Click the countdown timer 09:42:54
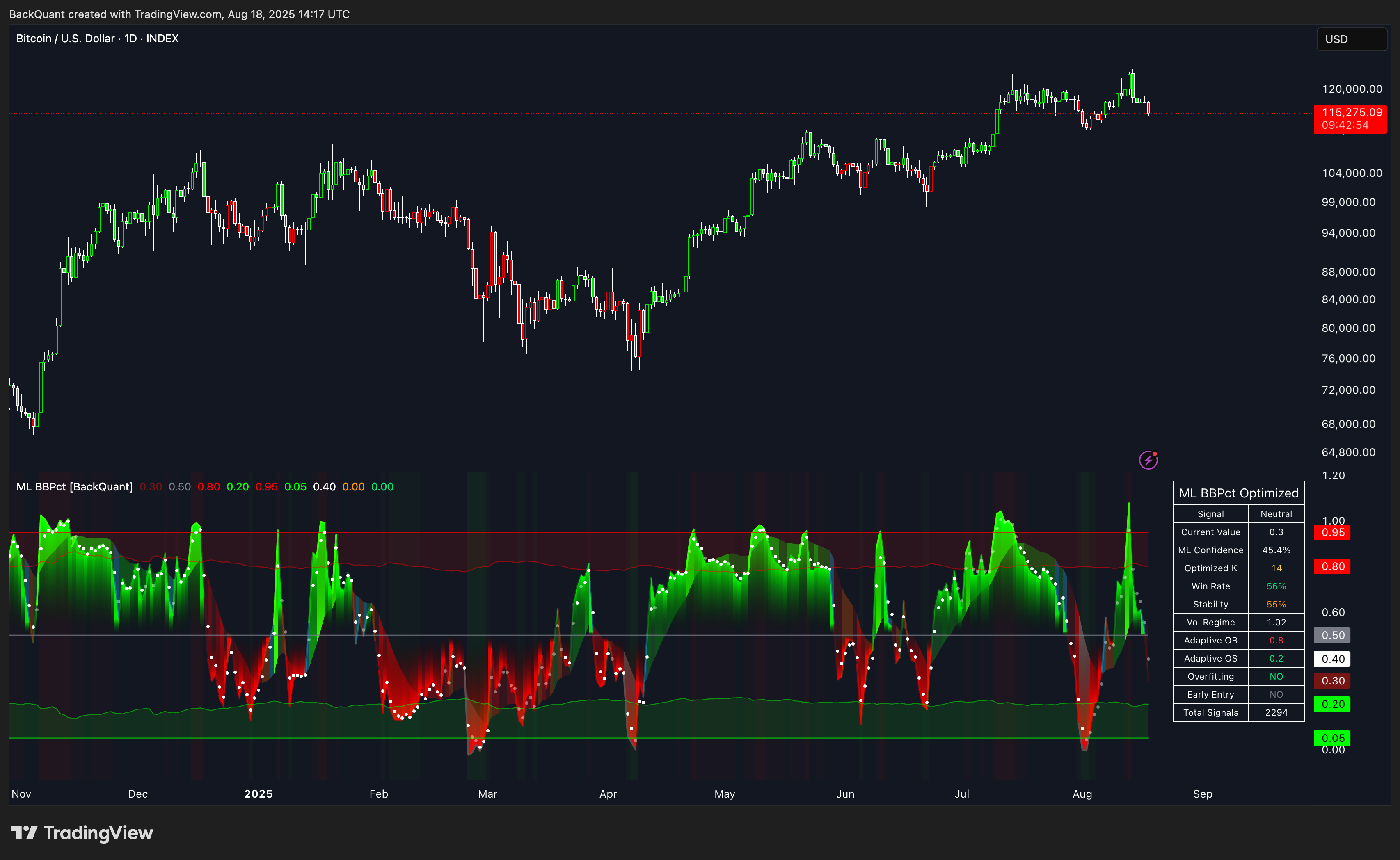The image size is (1400, 860). pyautogui.click(x=1345, y=125)
